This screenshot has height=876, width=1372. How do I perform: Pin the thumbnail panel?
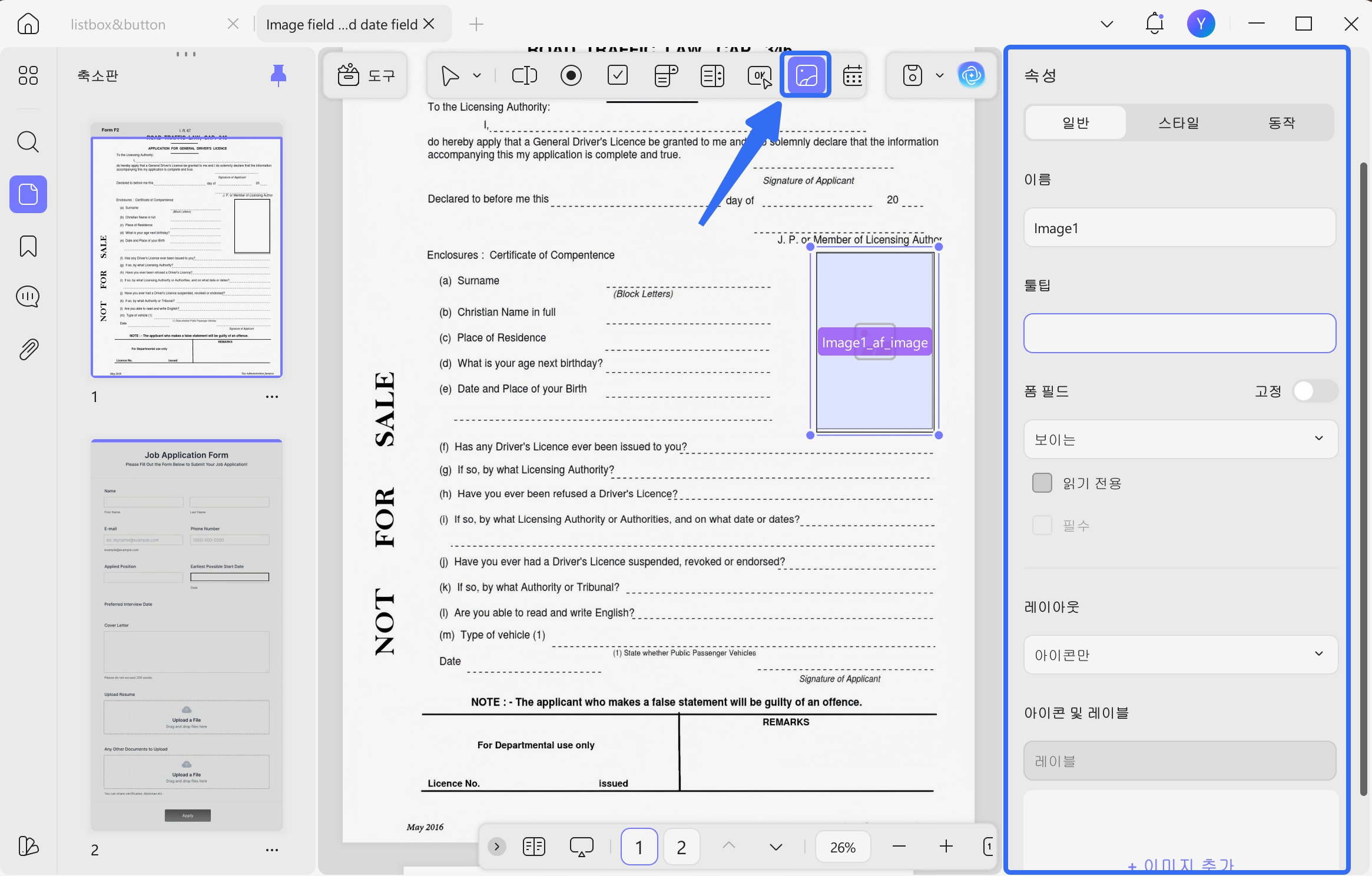point(278,75)
